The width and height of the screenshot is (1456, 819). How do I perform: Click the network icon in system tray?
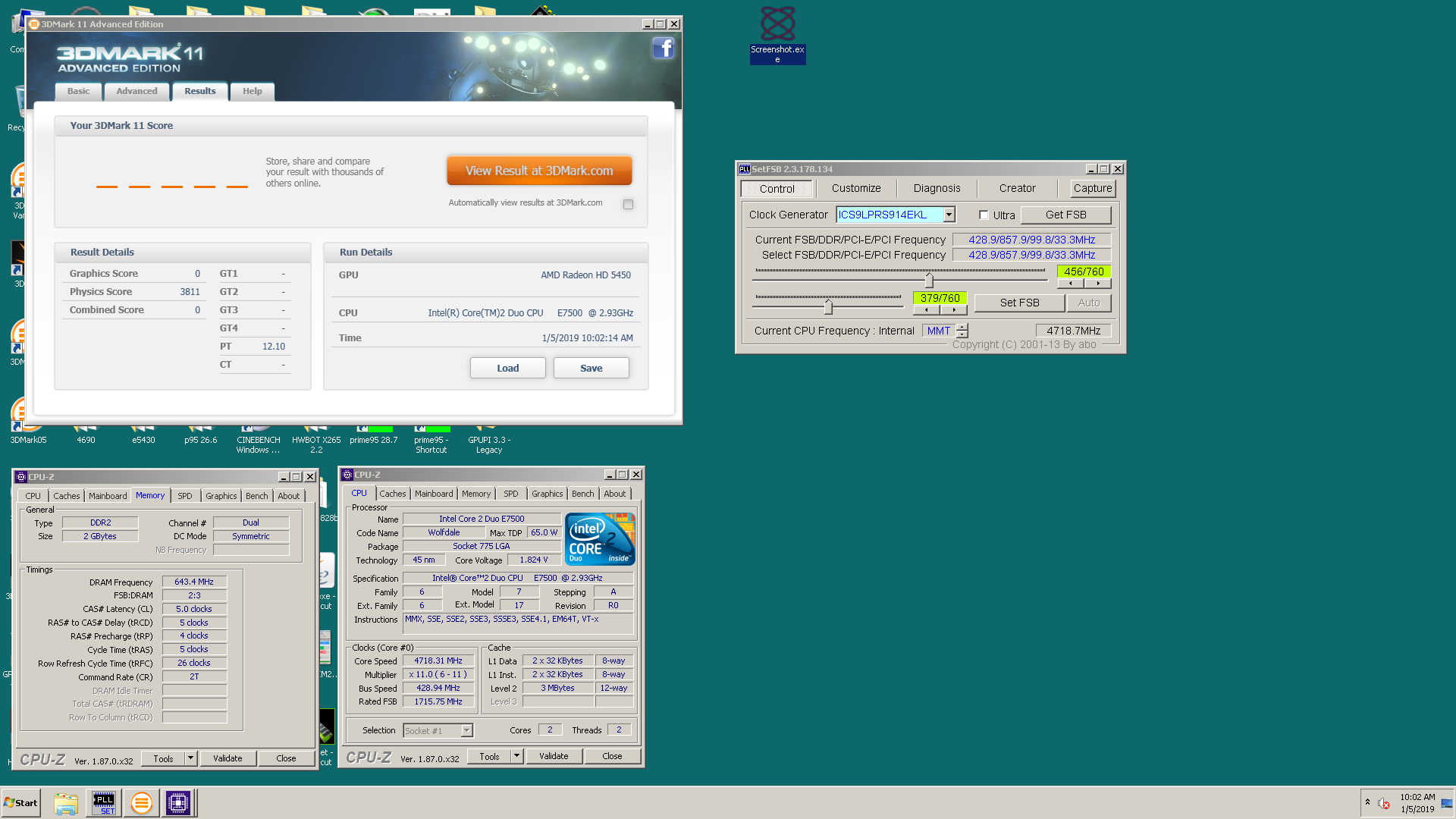[x=1447, y=803]
